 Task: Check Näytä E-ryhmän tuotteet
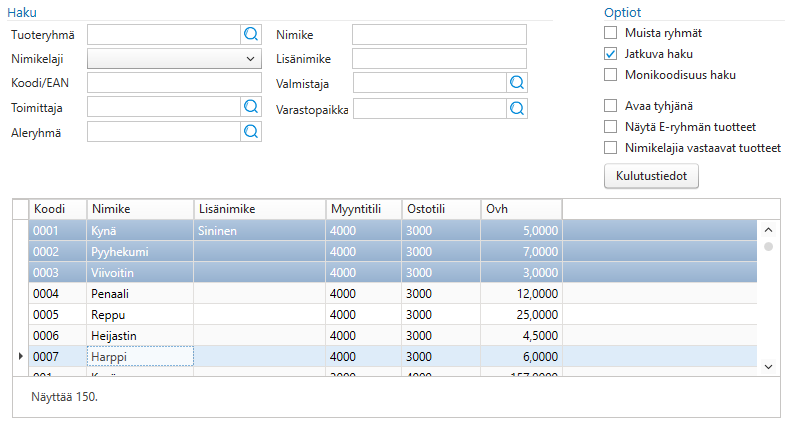coord(610,127)
